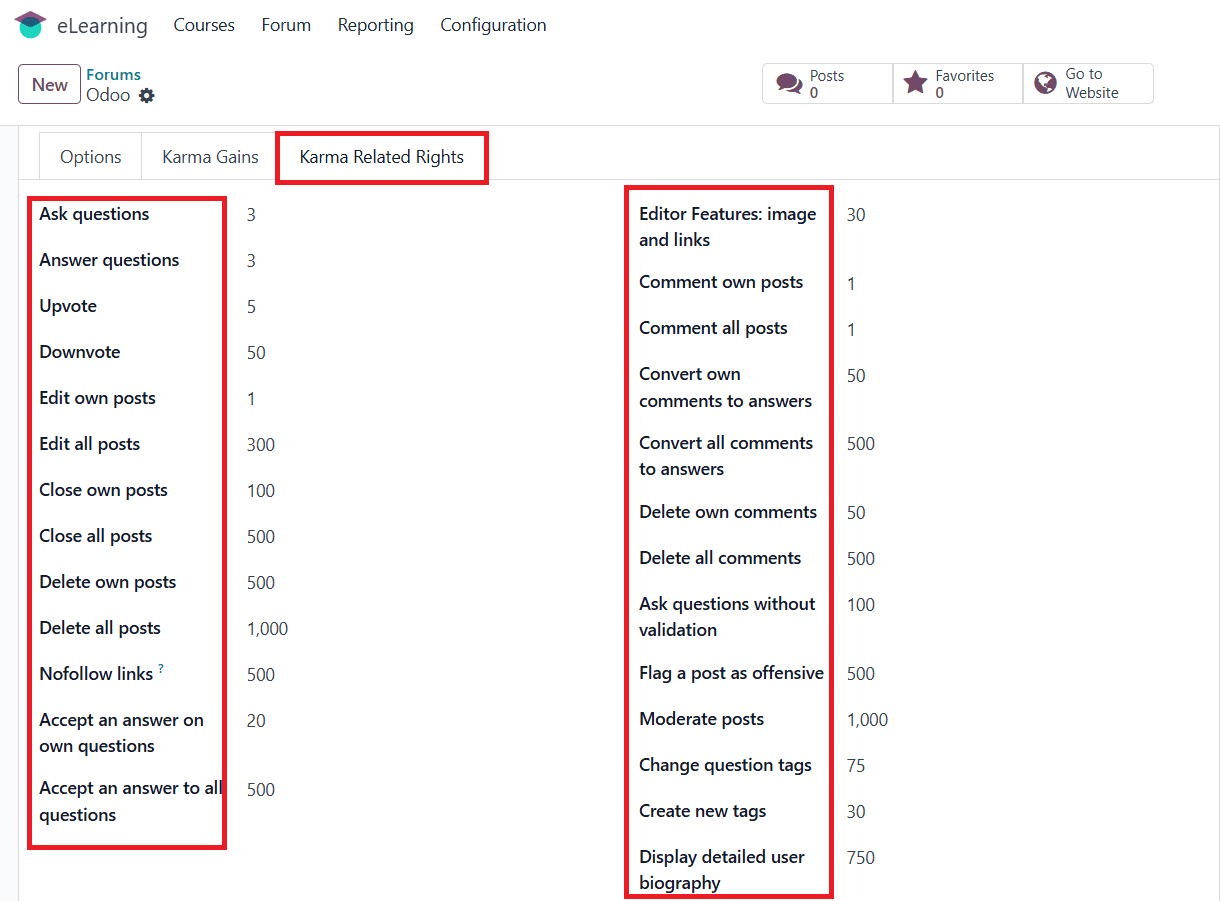Click the New button
This screenshot has width=1220, height=901.
click(x=50, y=85)
